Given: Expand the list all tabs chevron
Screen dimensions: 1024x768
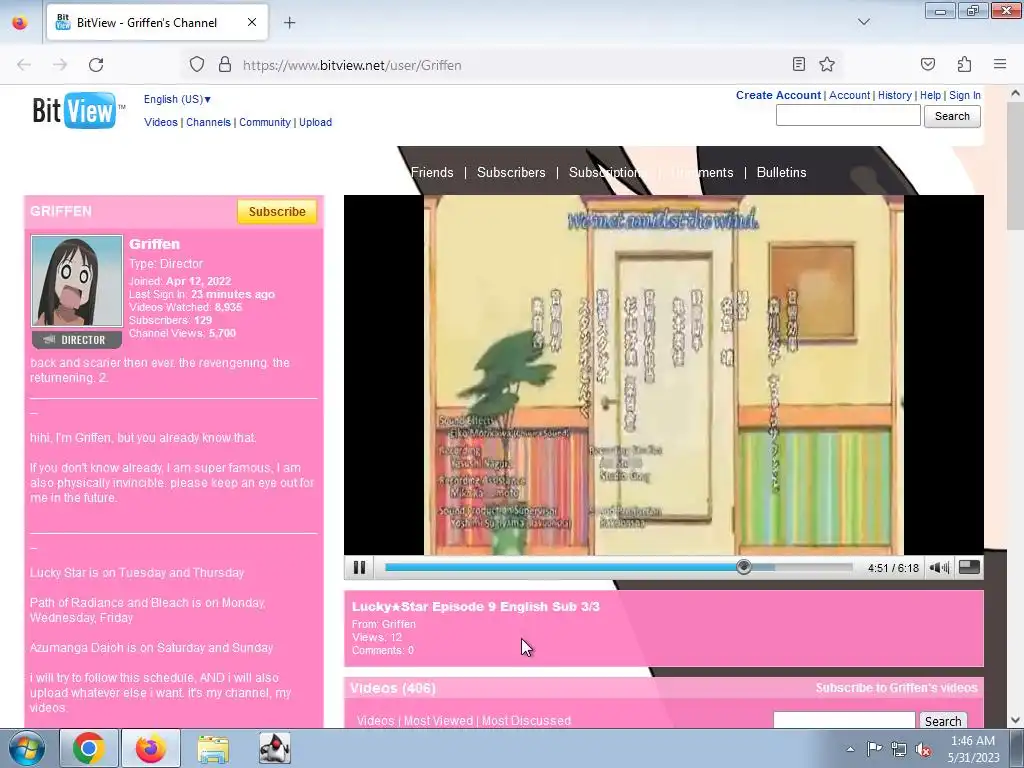Looking at the screenshot, I should tap(864, 22).
